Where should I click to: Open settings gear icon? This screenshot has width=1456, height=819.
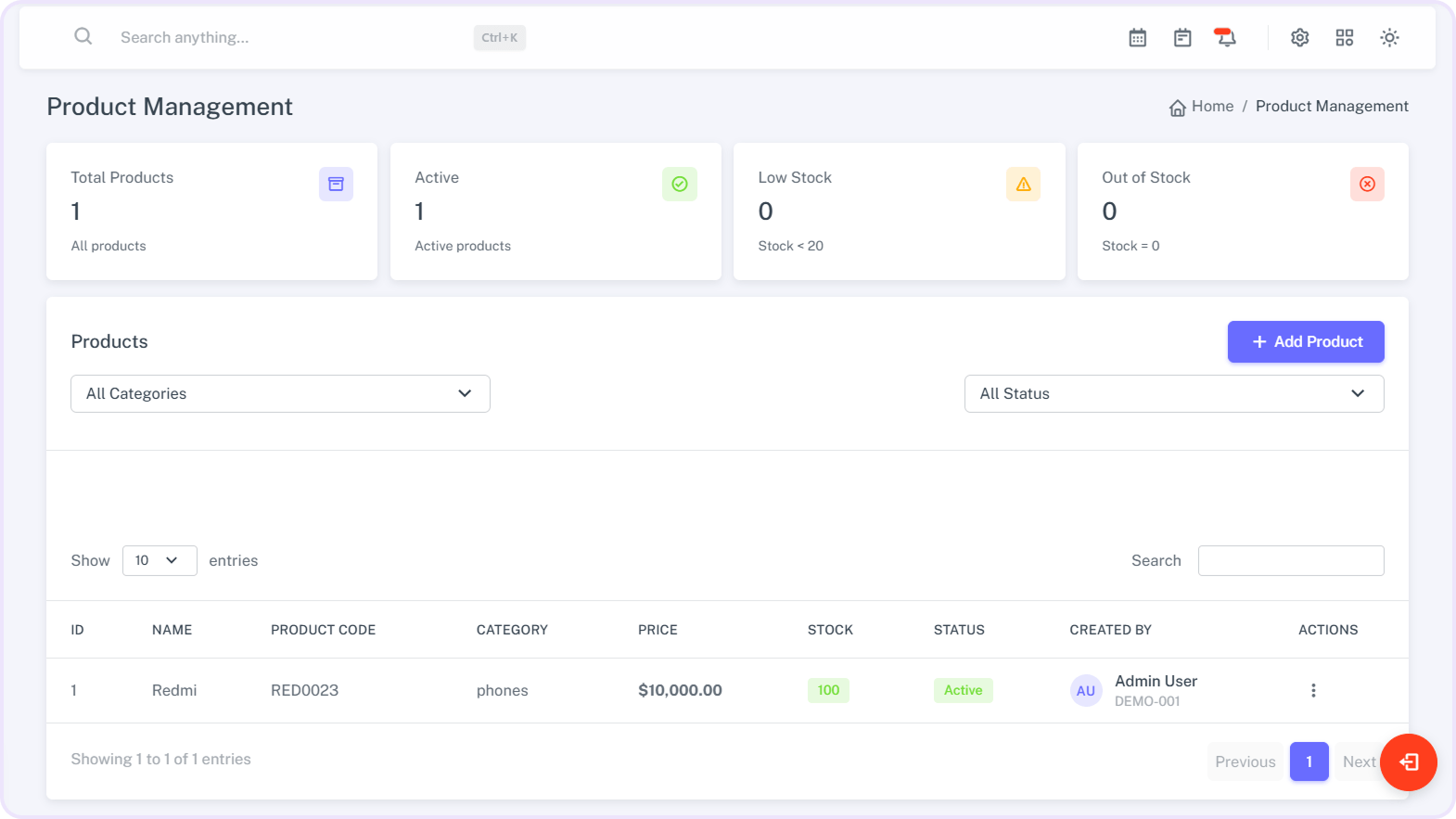(x=1299, y=38)
